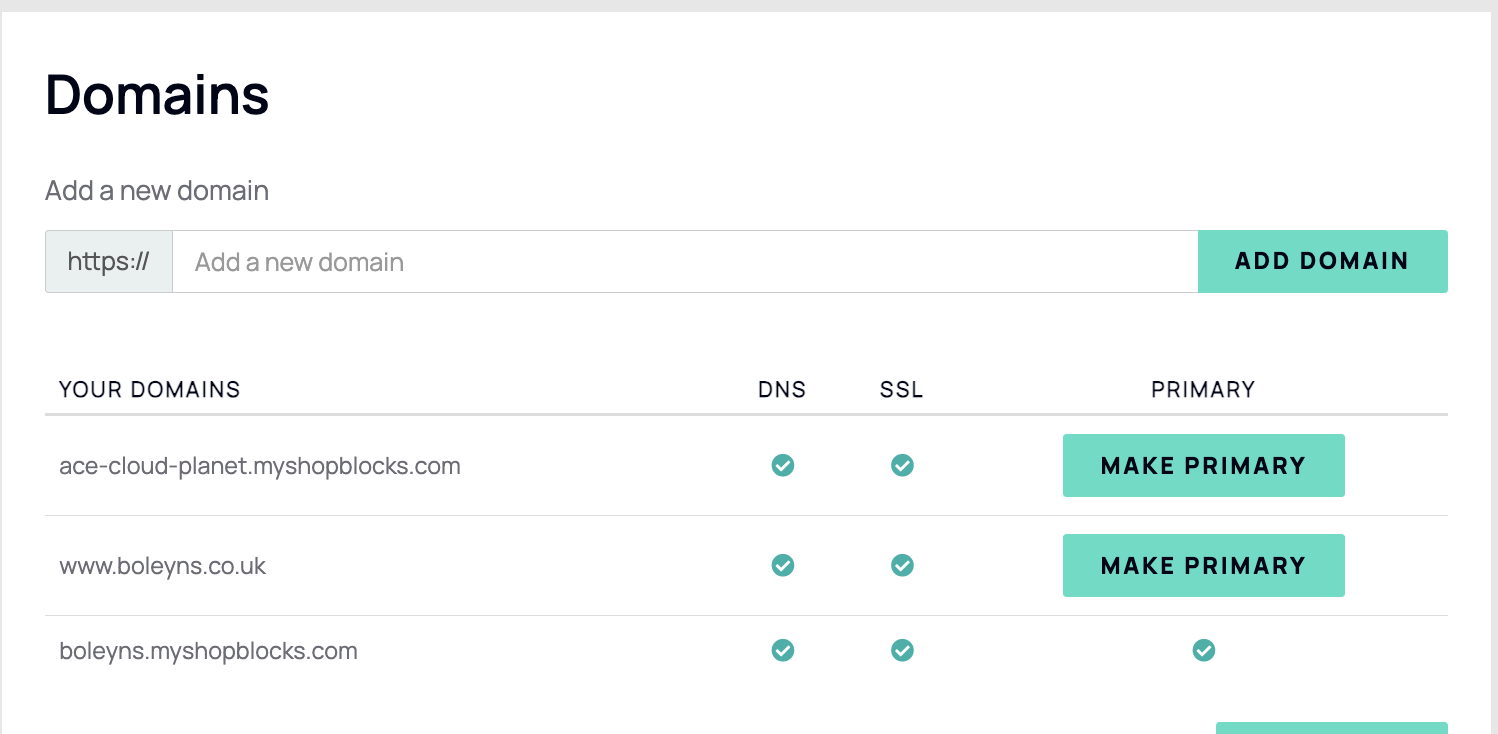The height and width of the screenshot is (734, 1498).
Task: Select the PRIMARY column header
Action: (1203, 389)
